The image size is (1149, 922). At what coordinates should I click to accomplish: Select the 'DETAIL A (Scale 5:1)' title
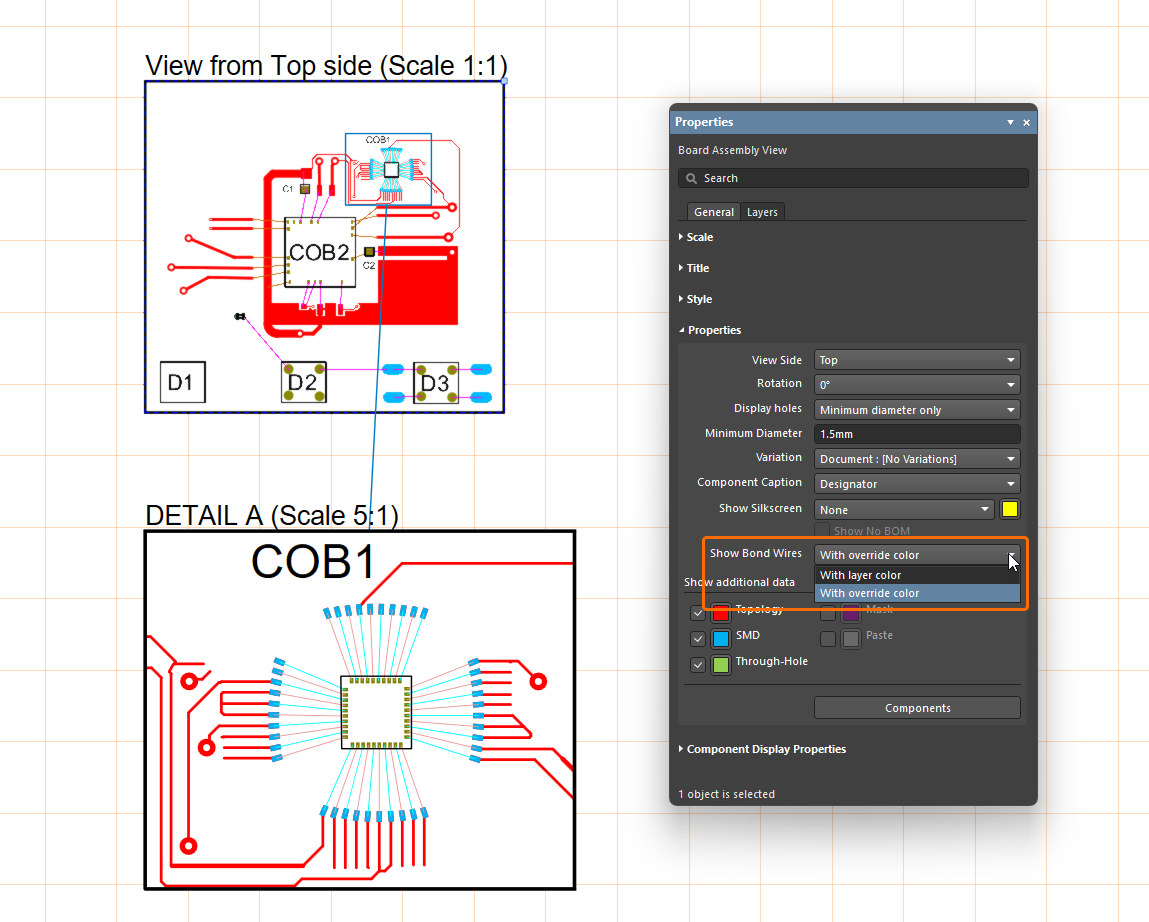click(272, 515)
